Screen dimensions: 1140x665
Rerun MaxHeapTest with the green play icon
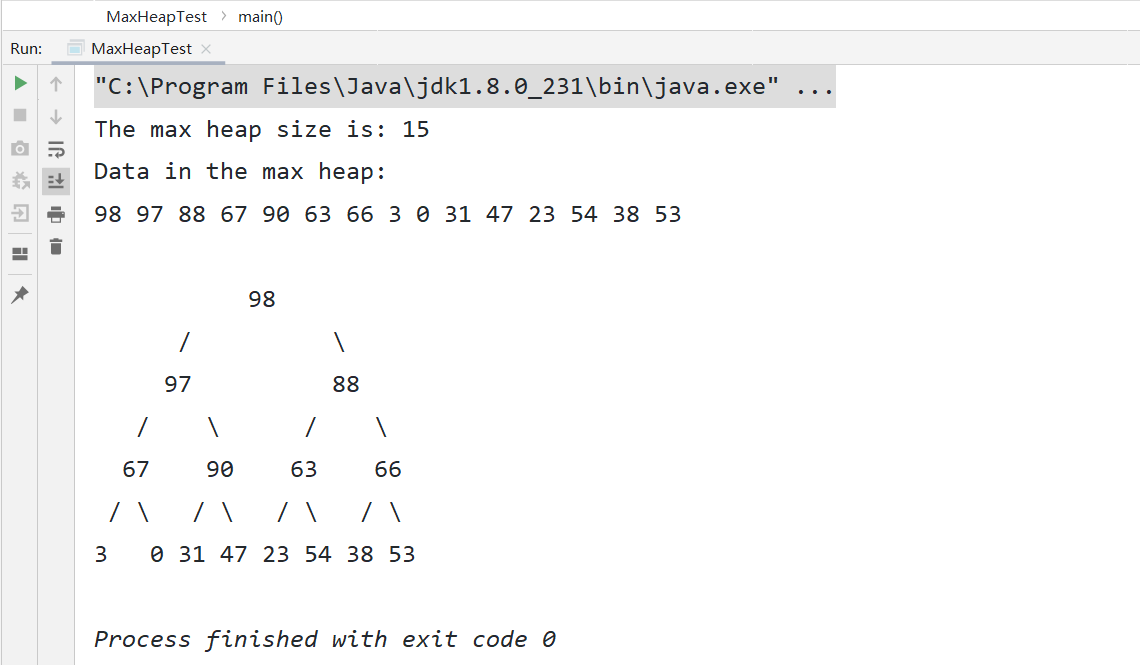click(20, 83)
